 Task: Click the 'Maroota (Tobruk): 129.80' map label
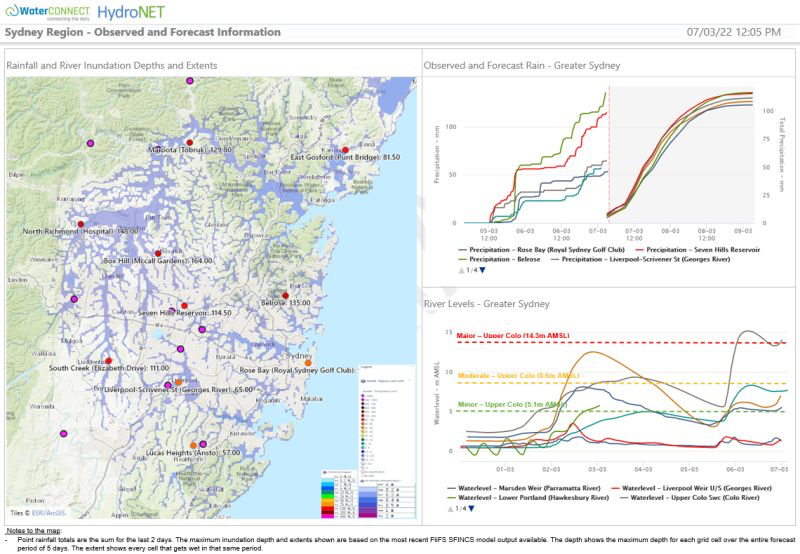pos(190,150)
